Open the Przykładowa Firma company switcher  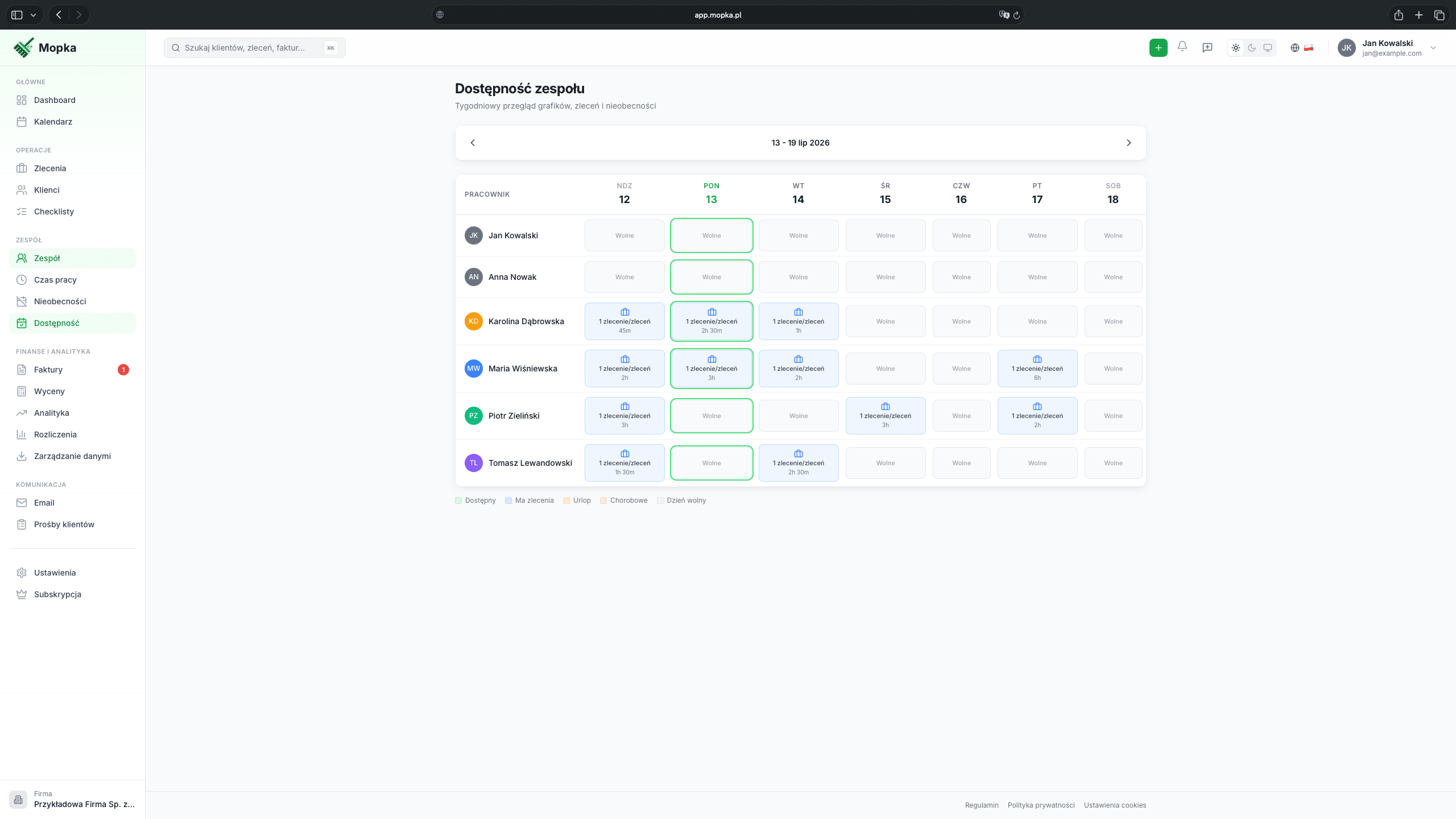point(72,799)
